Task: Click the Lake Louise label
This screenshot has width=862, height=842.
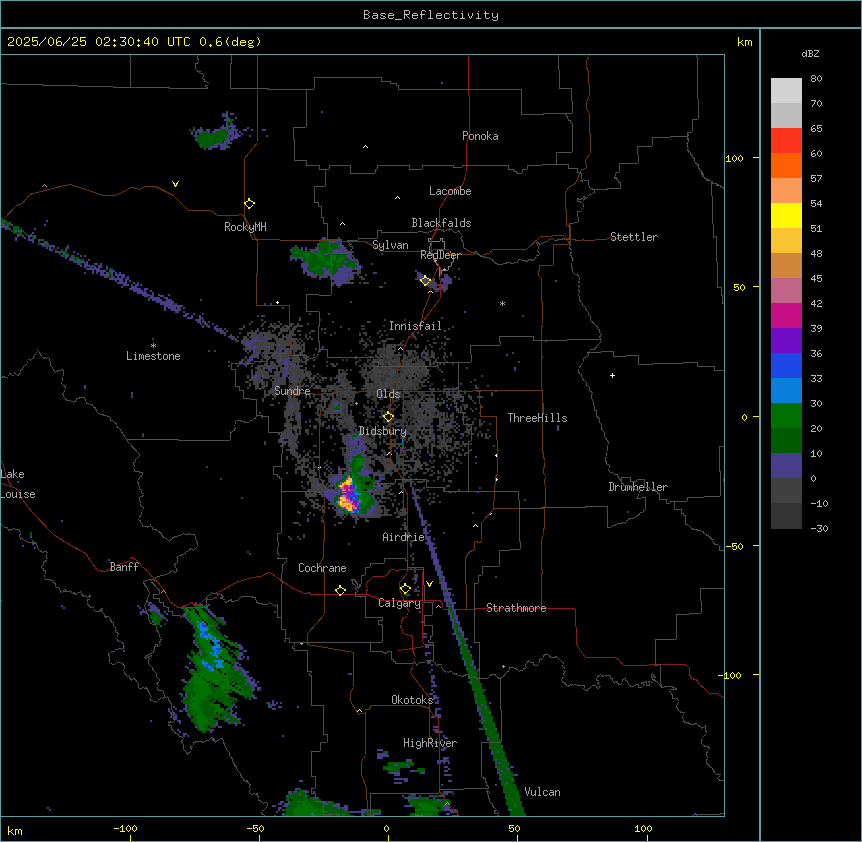Action: (x=18, y=484)
